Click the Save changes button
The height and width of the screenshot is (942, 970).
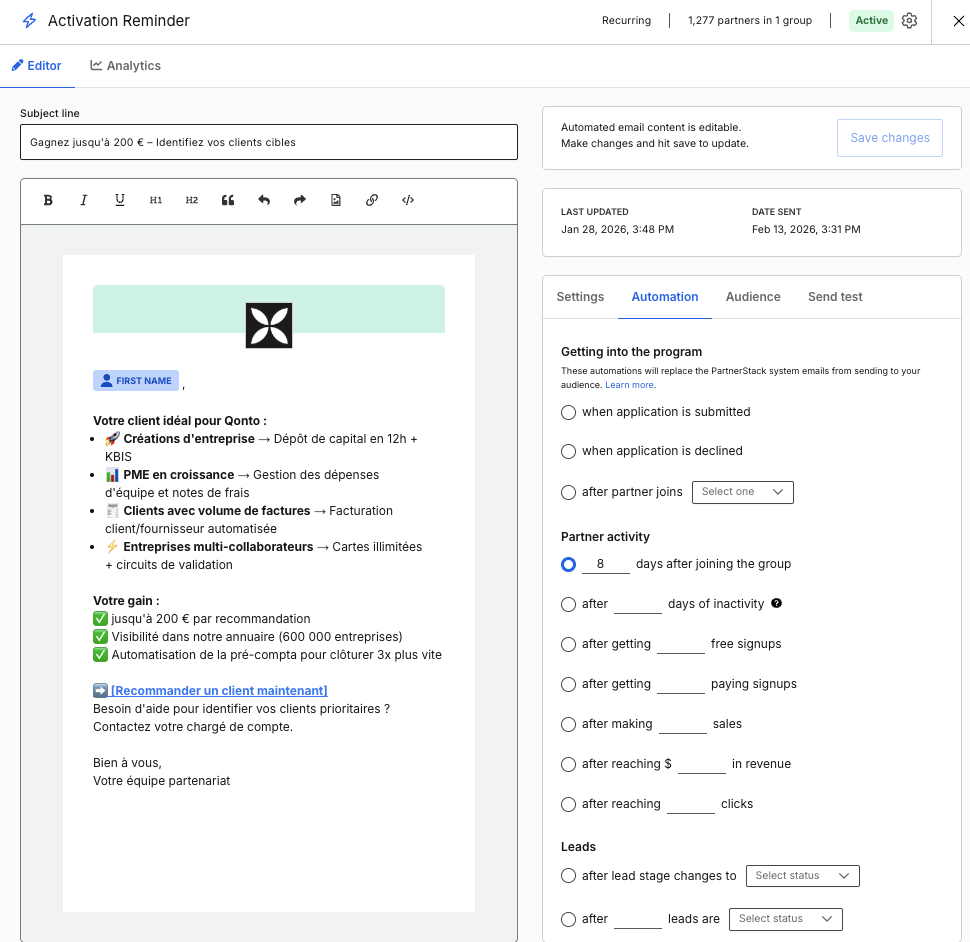click(x=890, y=138)
